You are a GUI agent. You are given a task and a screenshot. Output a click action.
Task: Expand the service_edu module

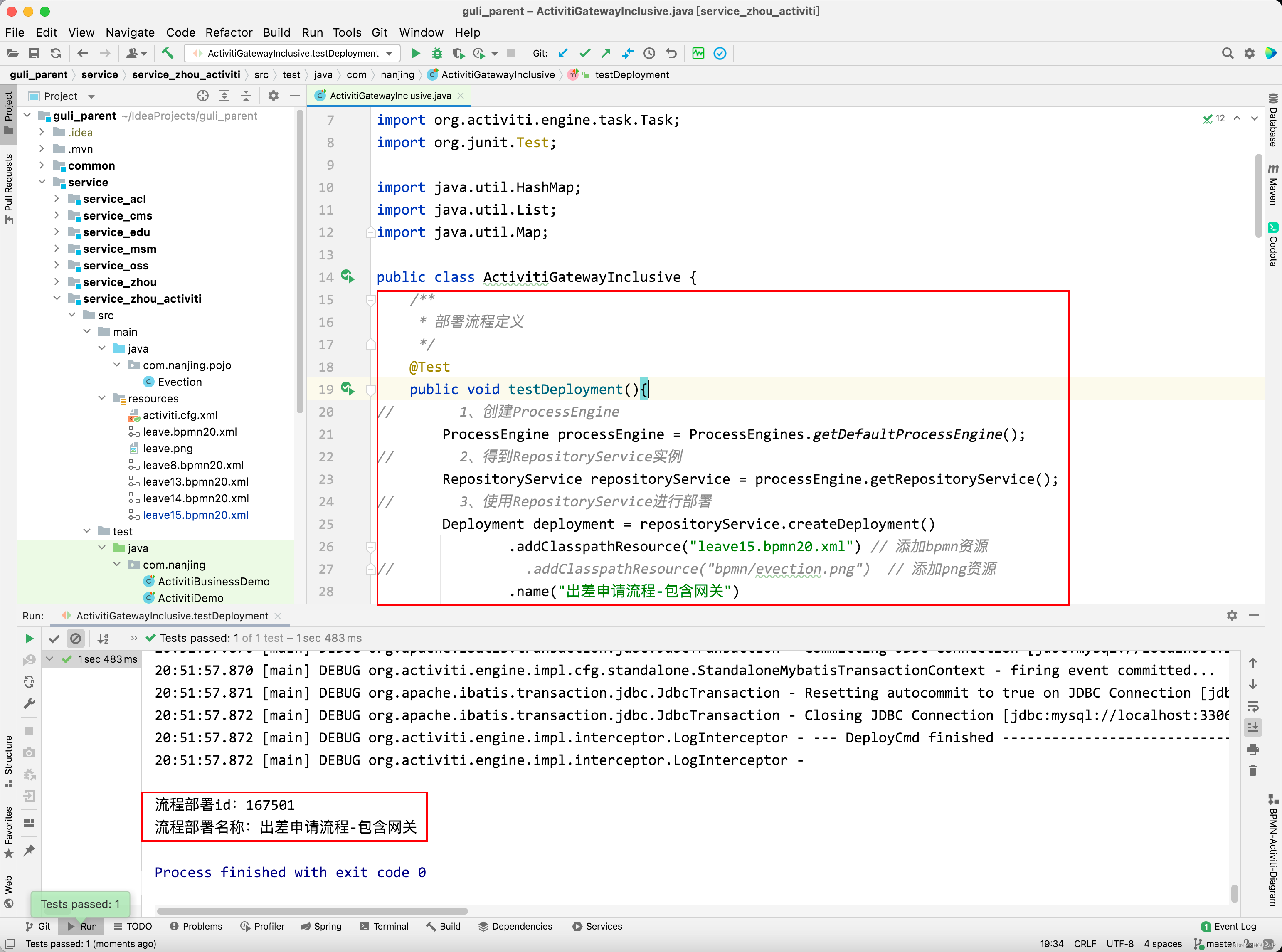pyautogui.click(x=57, y=232)
